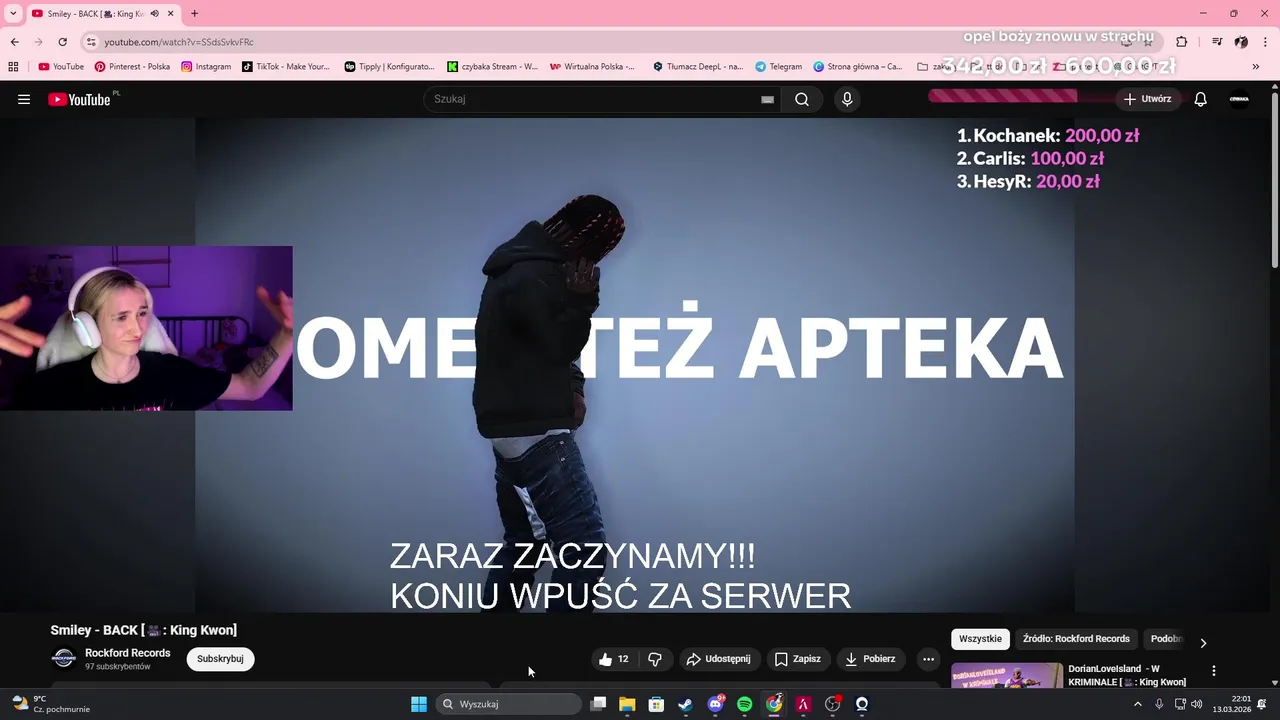
Task: Reload the page in Chrome
Action: pyautogui.click(x=62, y=42)
